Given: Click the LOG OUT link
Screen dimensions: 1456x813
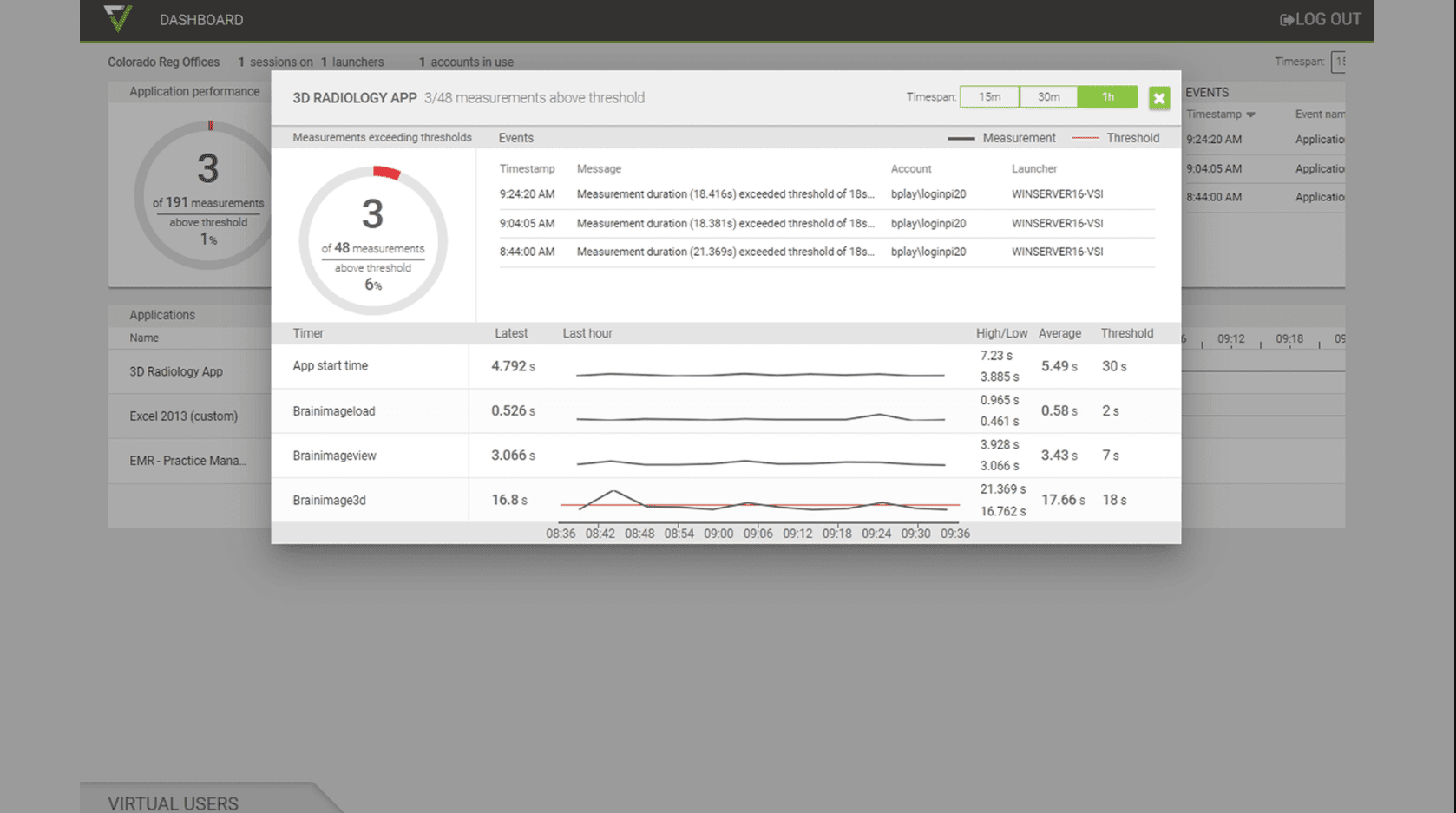Looking at the screenshot, I should (x=1328, y=20).
